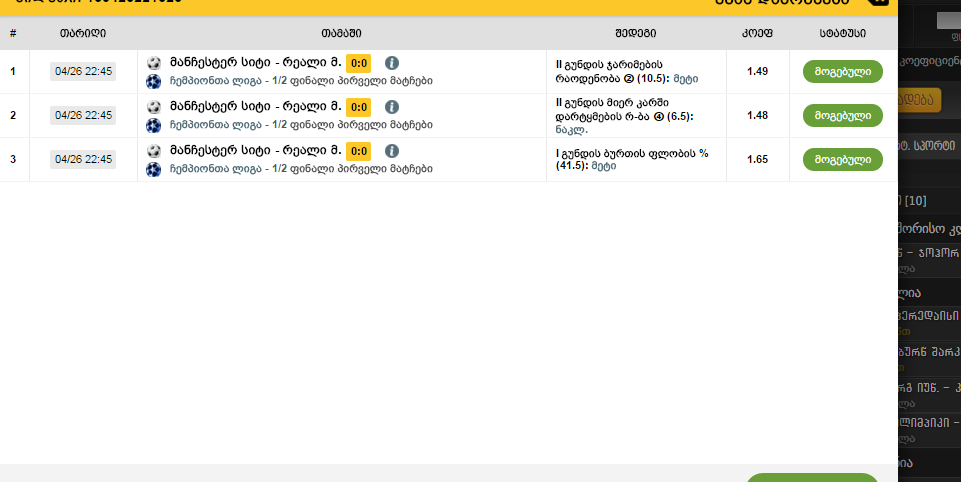Screen dimensions: 961x482
Task: Click the soccer ball icon in row 1
Action: tap(154, 63)
